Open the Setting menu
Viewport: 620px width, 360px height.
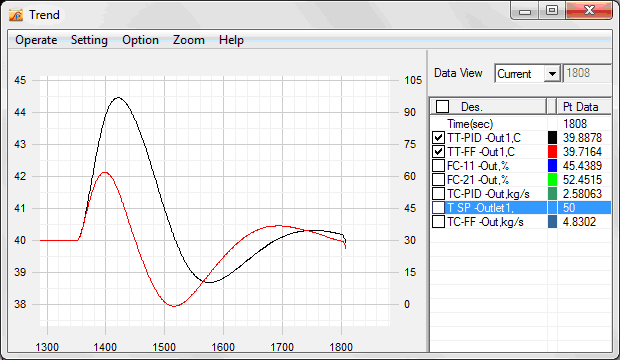(x=89, y=40)
